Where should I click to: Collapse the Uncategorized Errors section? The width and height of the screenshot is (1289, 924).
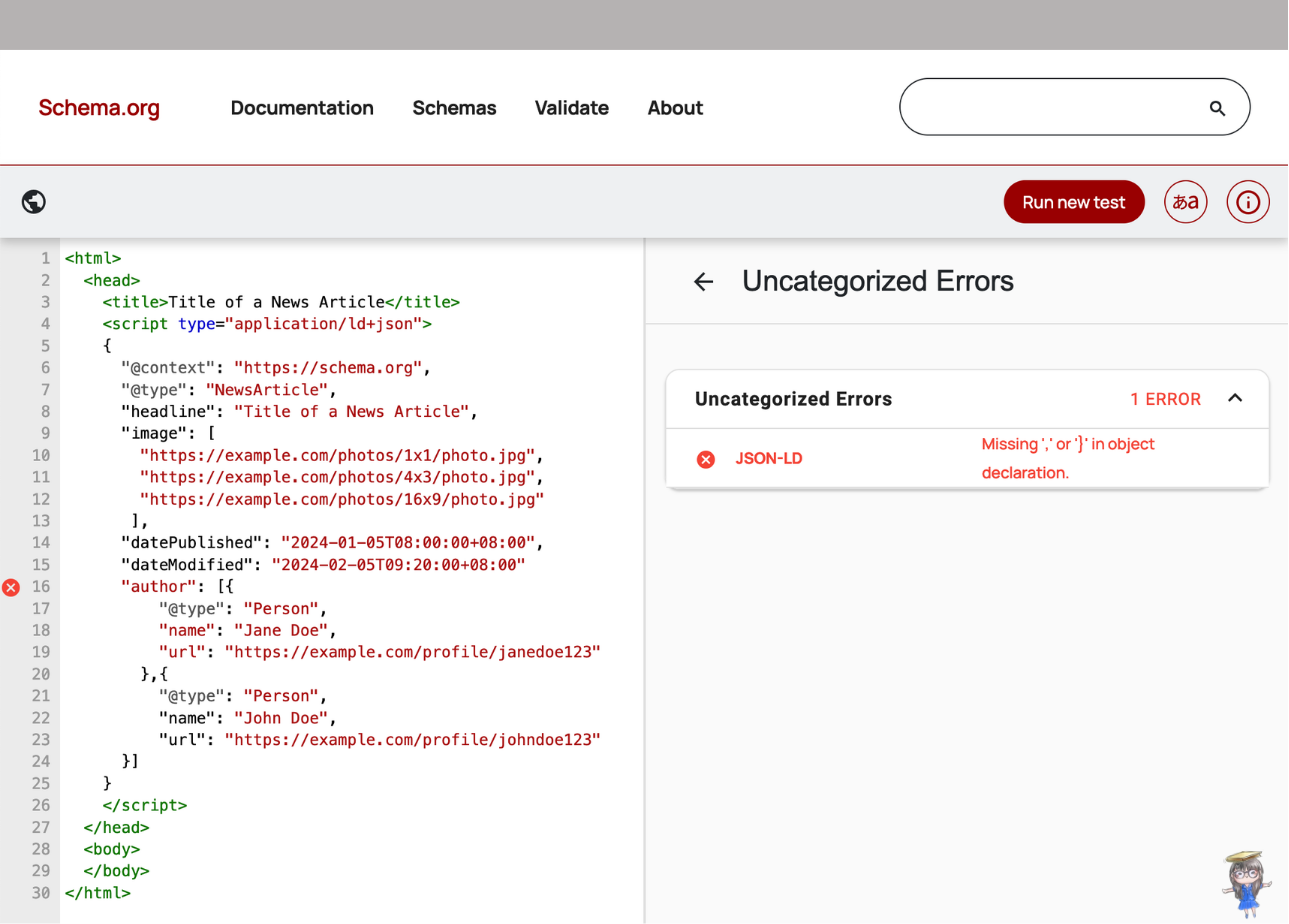tap(1235, 399)
